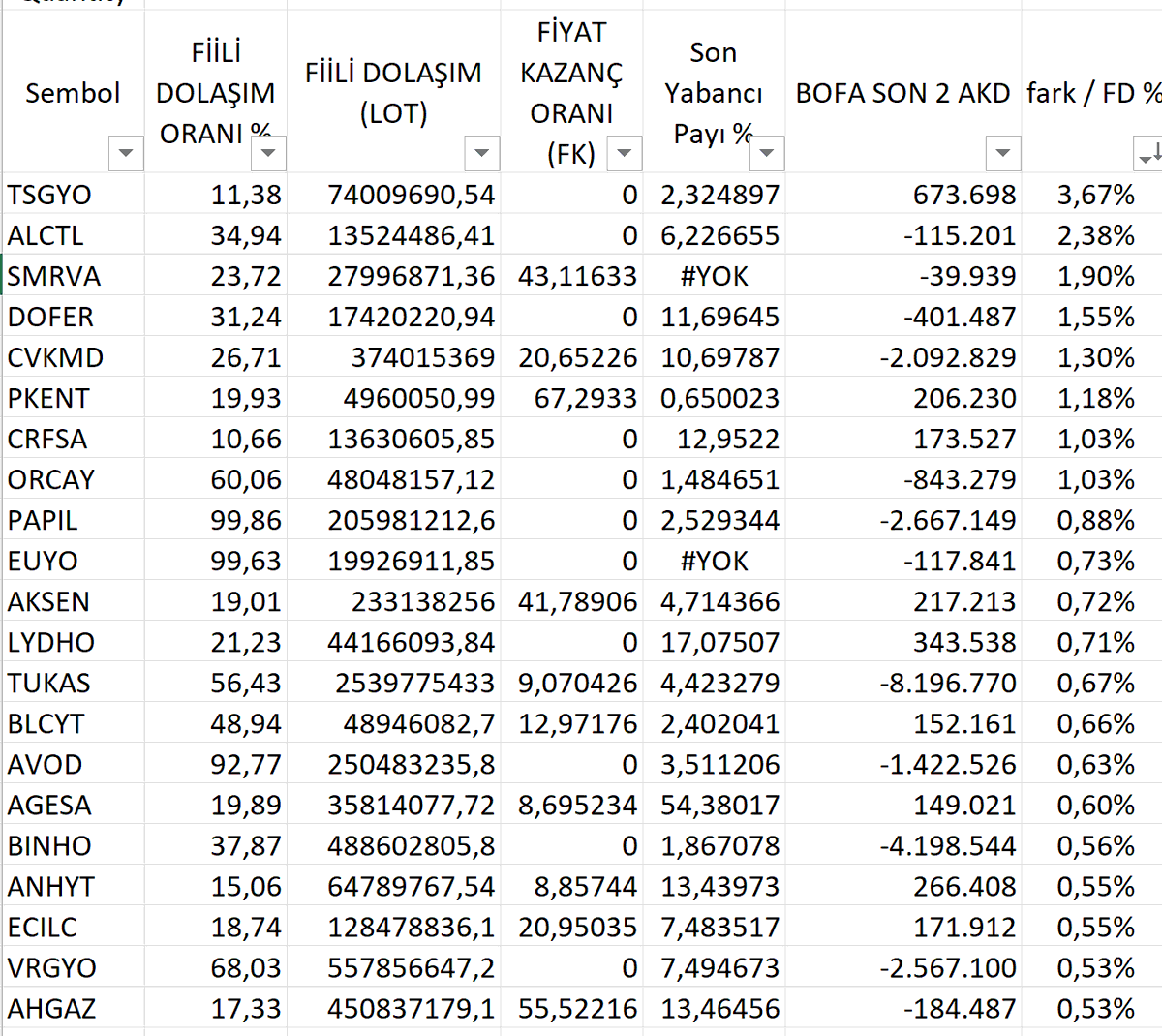Open the BOFA SON 2 AKD filter dropdown

(1003, 153)
